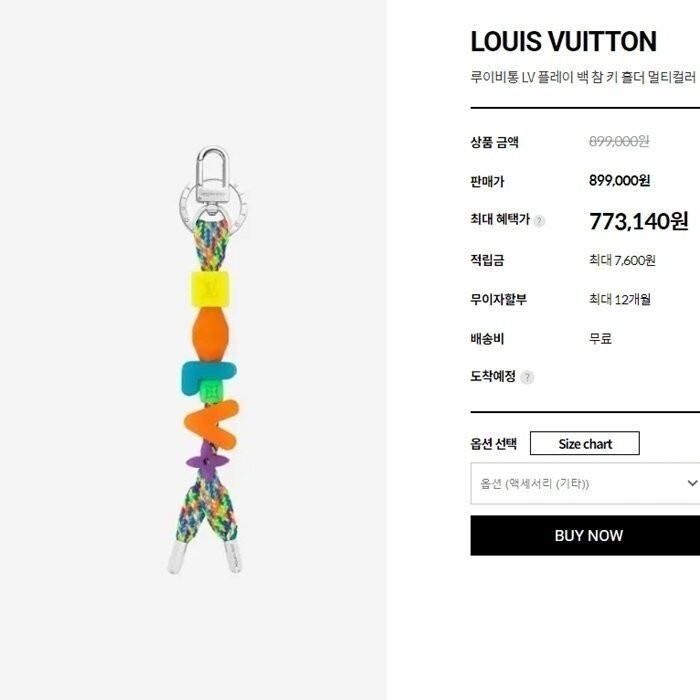Screen dimensions: 700x700
Task: Click the yellow LV cube bead
Action: (210, 289)
